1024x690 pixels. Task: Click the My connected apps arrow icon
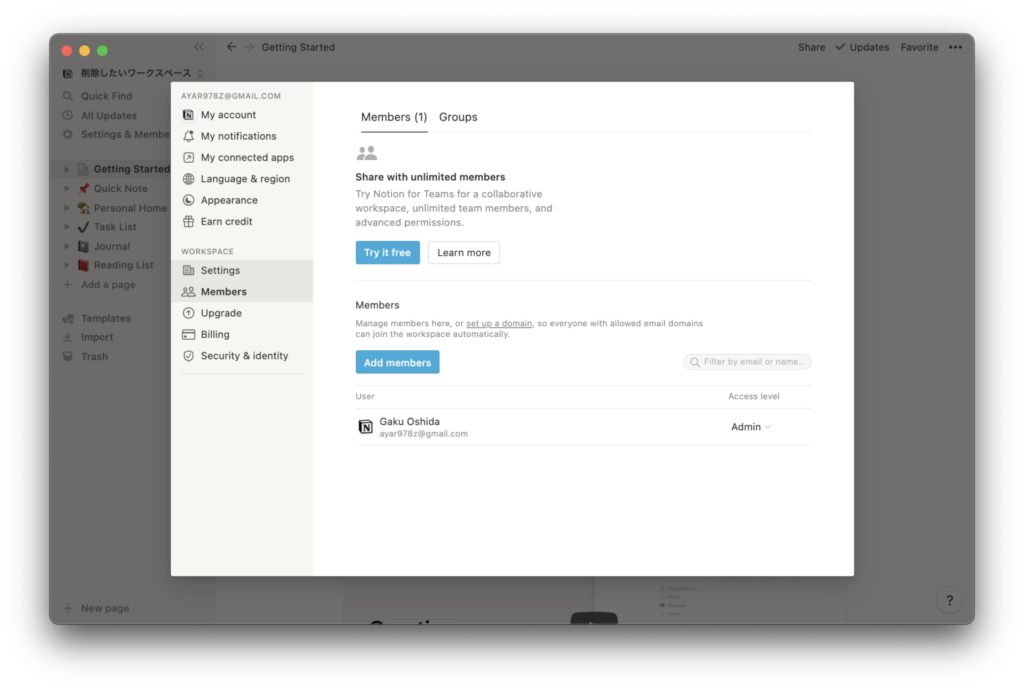tap(188, 157)
